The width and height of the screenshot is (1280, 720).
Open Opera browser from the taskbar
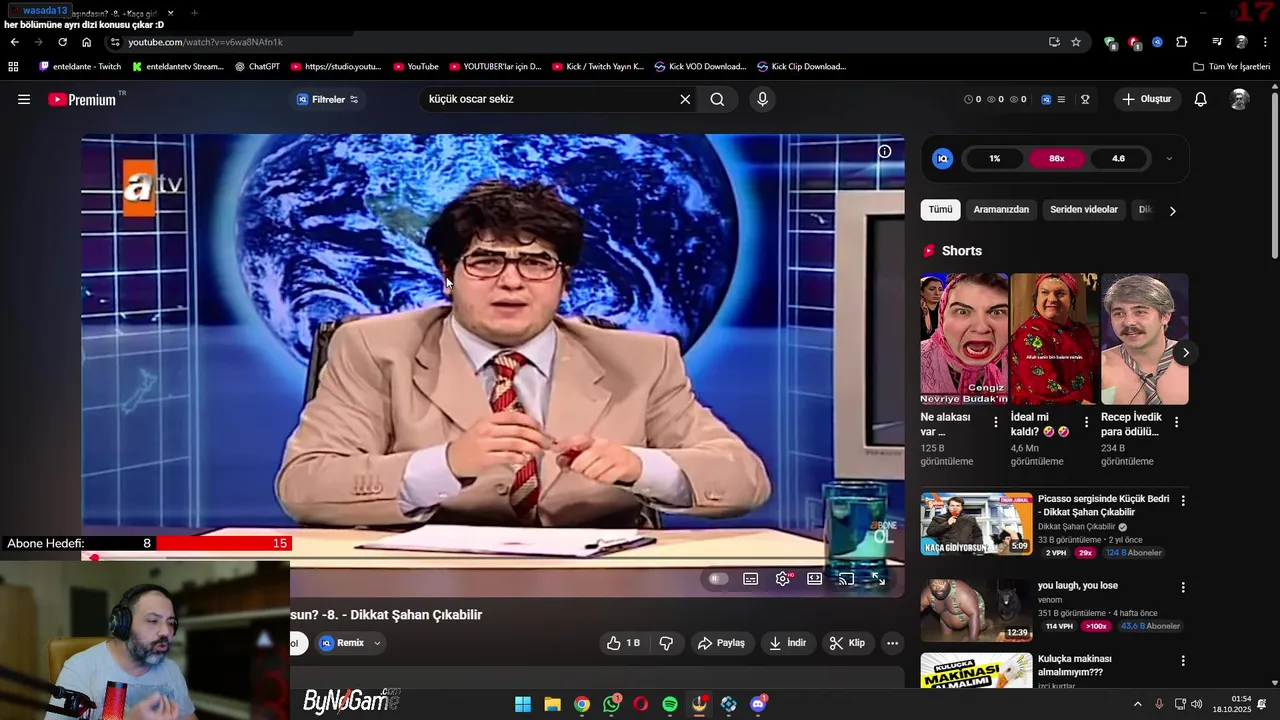click(641, 704)
